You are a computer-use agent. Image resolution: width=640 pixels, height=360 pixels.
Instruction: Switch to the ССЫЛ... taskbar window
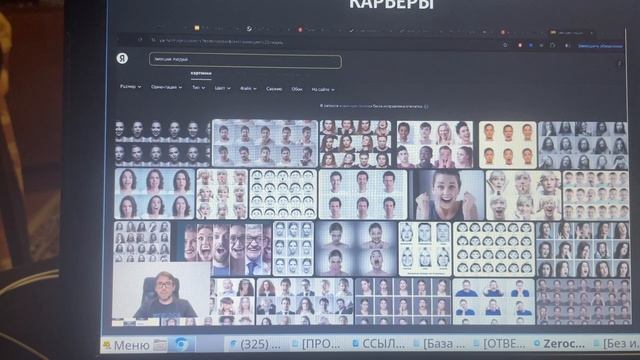[x=378, y=345]
